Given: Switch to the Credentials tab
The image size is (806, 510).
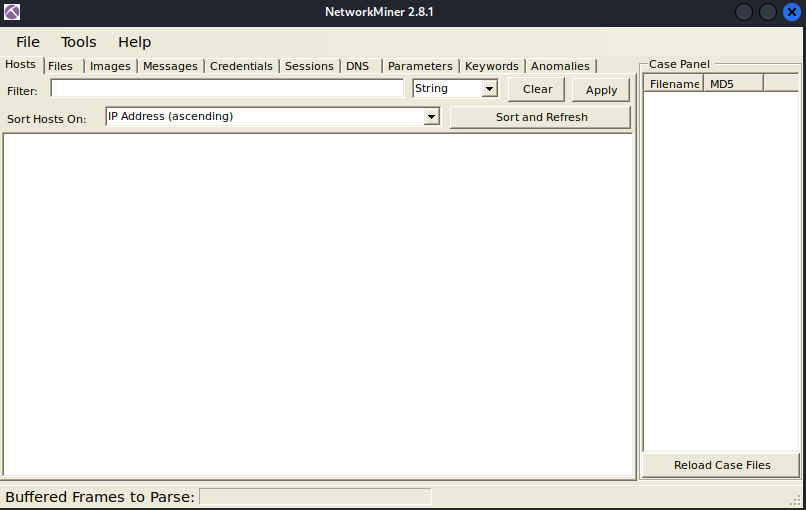Looking at the screenshot, I should point(241,66).
